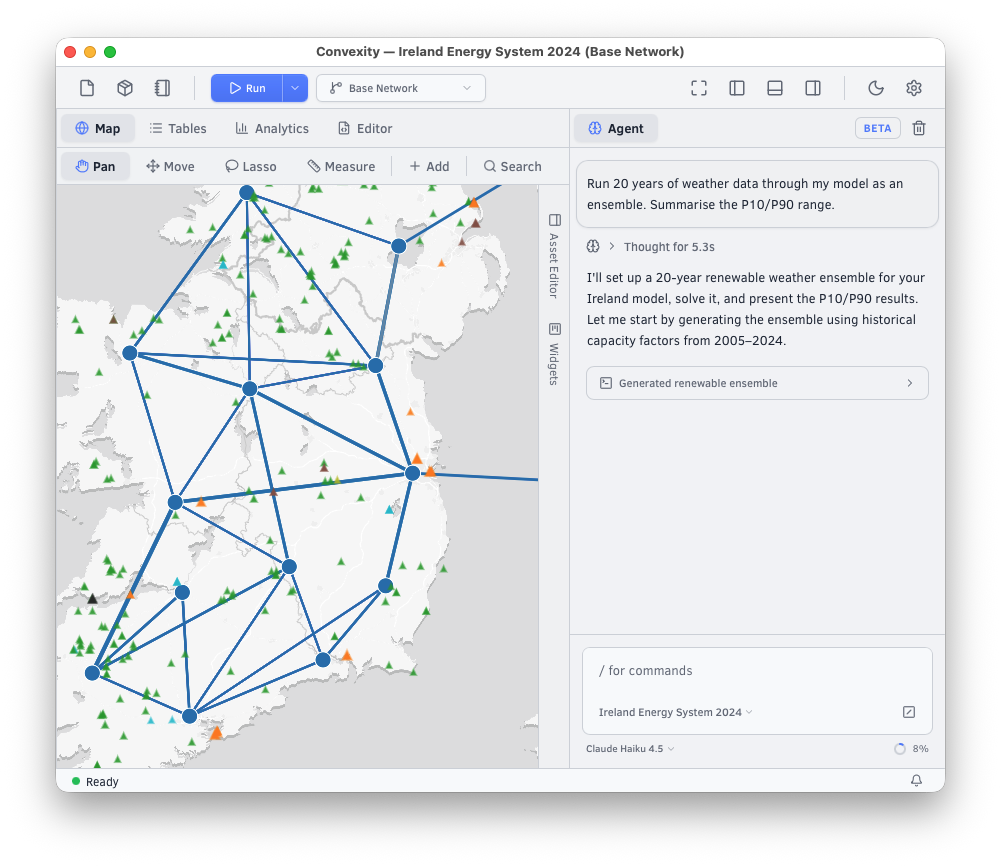Toggle the right sidebar panel
Viewport: 1001px width, 866px height.
(813, 88)
